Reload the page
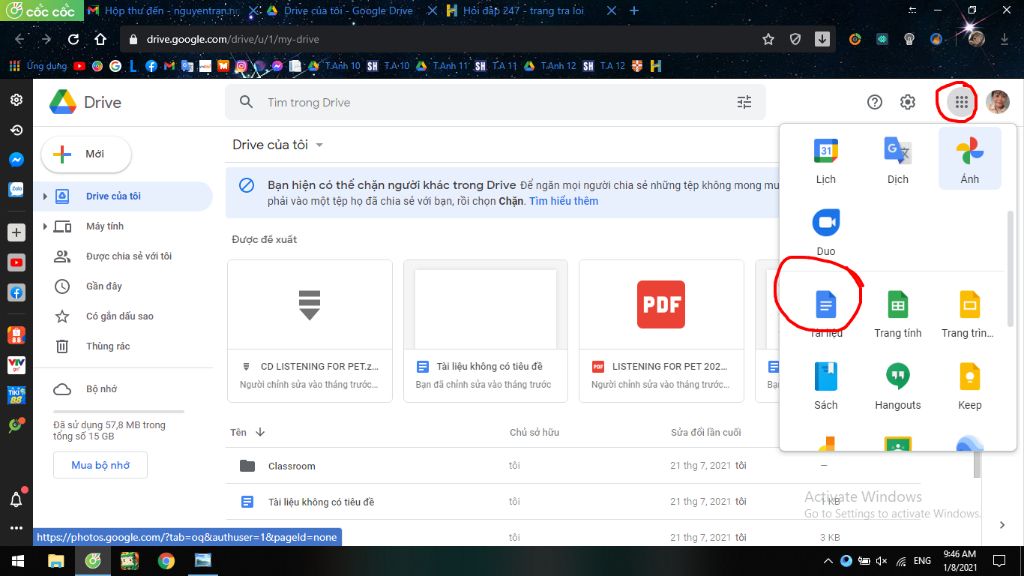The width and height of the screenshot is (1024, 576). click(73, 39)
